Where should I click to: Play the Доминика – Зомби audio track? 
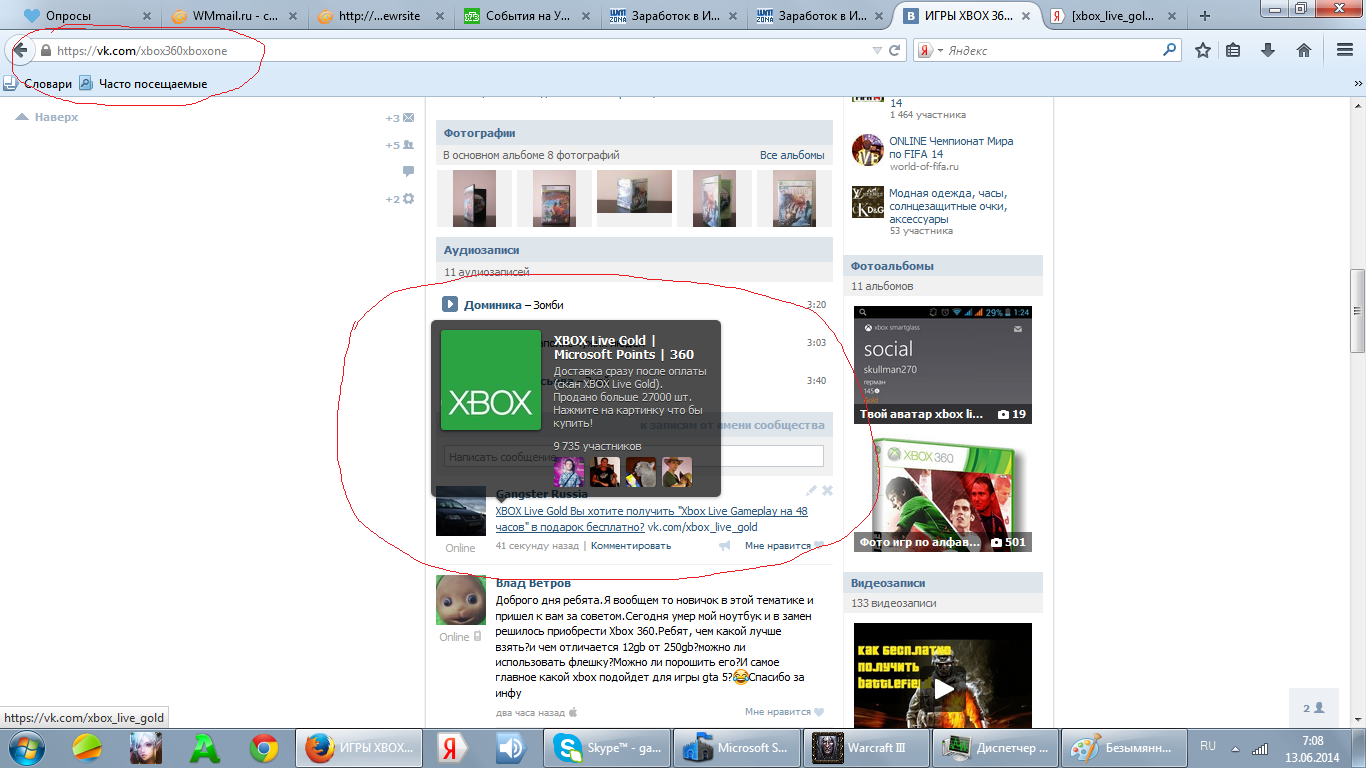click(451, 304)
